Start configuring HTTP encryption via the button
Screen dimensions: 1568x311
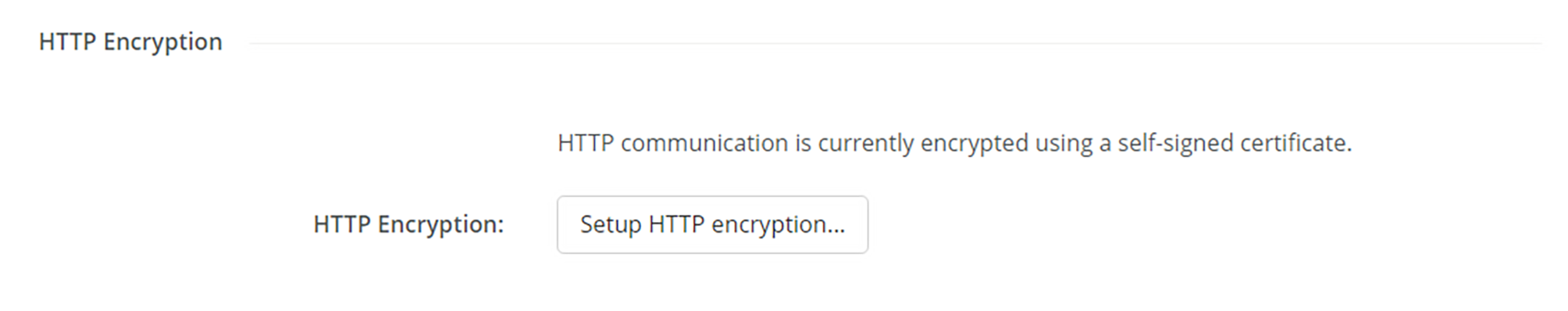[x=712, y=224]
